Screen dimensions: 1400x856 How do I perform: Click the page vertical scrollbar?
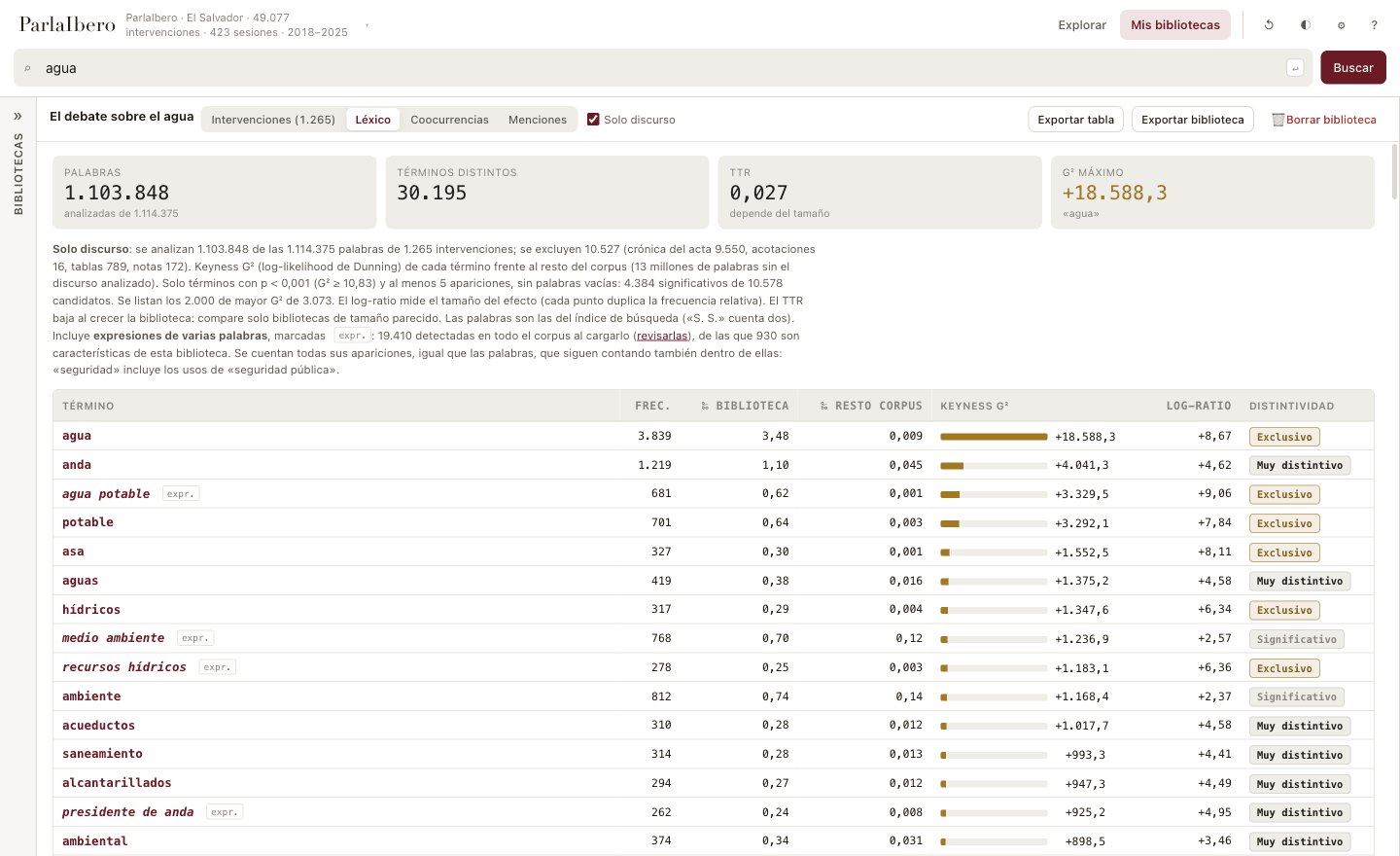point(1395,171)
